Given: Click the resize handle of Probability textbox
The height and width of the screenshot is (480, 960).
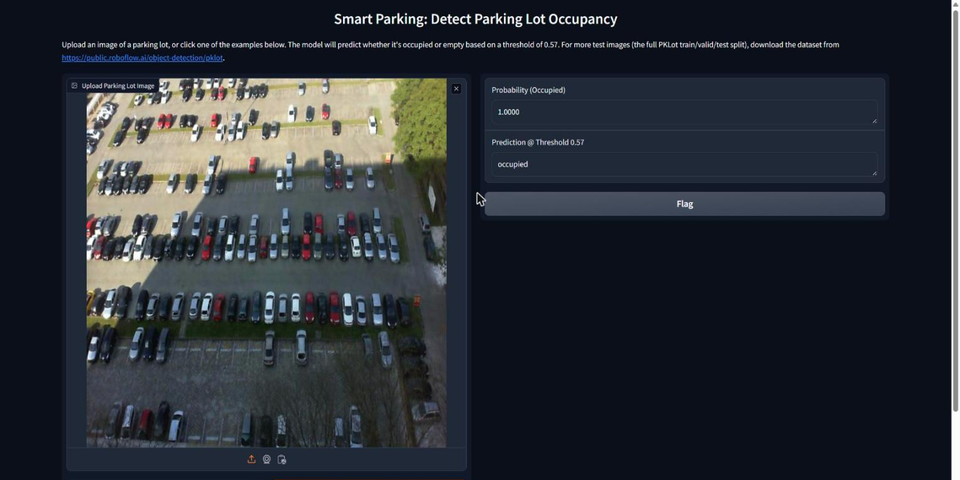Looking at the screenshot, I should click(874, 121).
